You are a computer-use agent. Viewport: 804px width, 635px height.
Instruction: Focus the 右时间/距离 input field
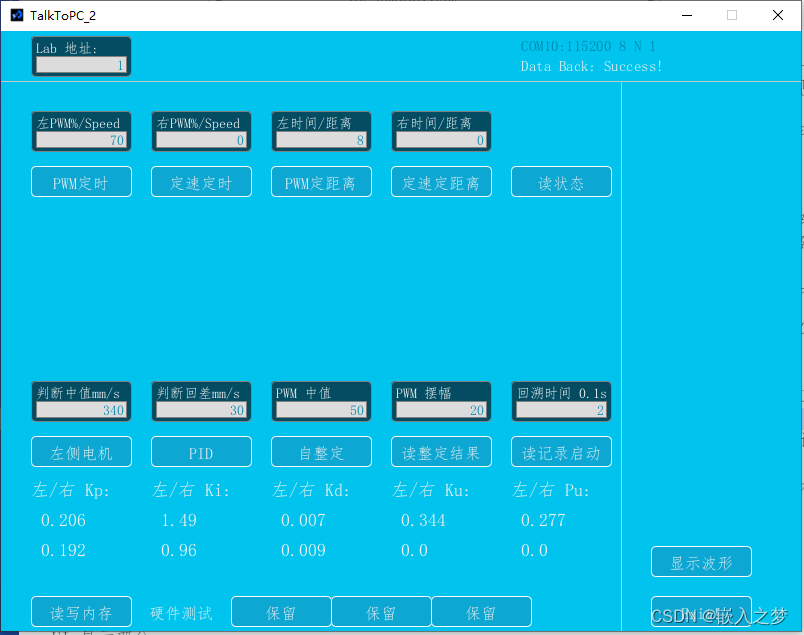coord(441,140)
